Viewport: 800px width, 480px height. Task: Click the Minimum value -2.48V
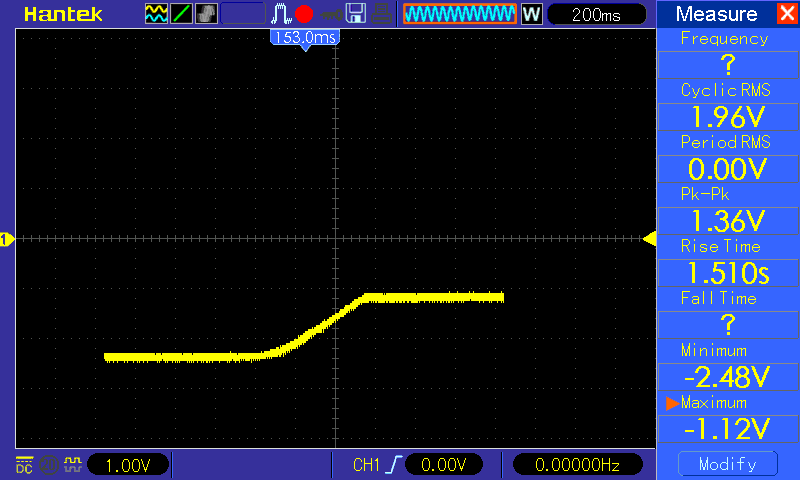(x=728, y=377)
